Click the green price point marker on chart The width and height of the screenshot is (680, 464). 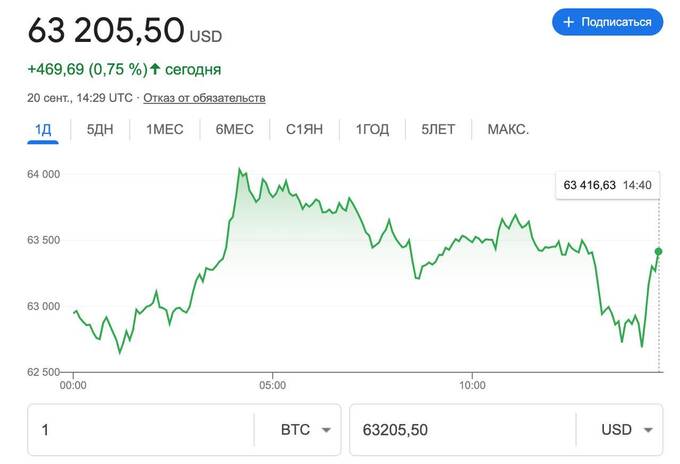658,251
